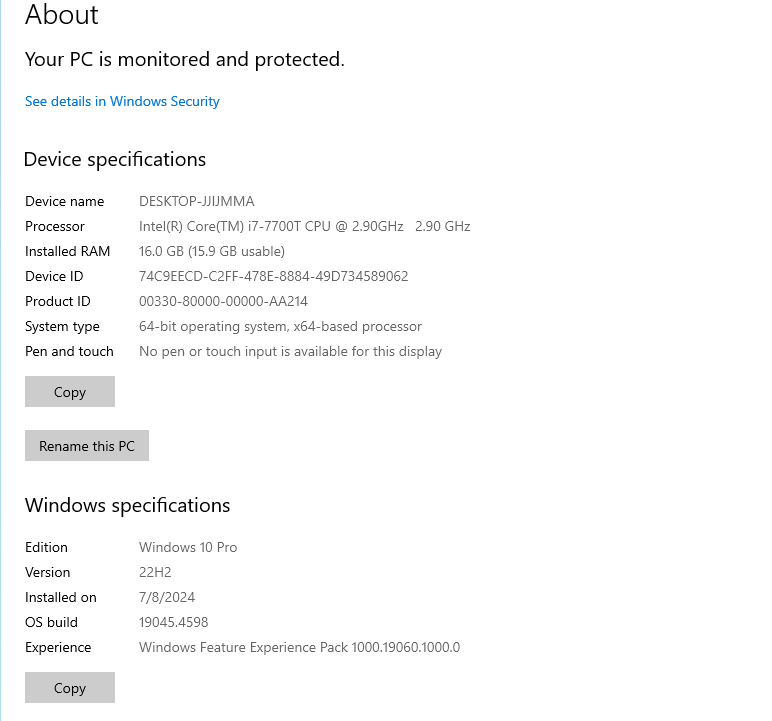Select device name value DESKTOP-JJIJMMA
The width and height of the screenshot is (772, 721).
click(x=196, y=201)
